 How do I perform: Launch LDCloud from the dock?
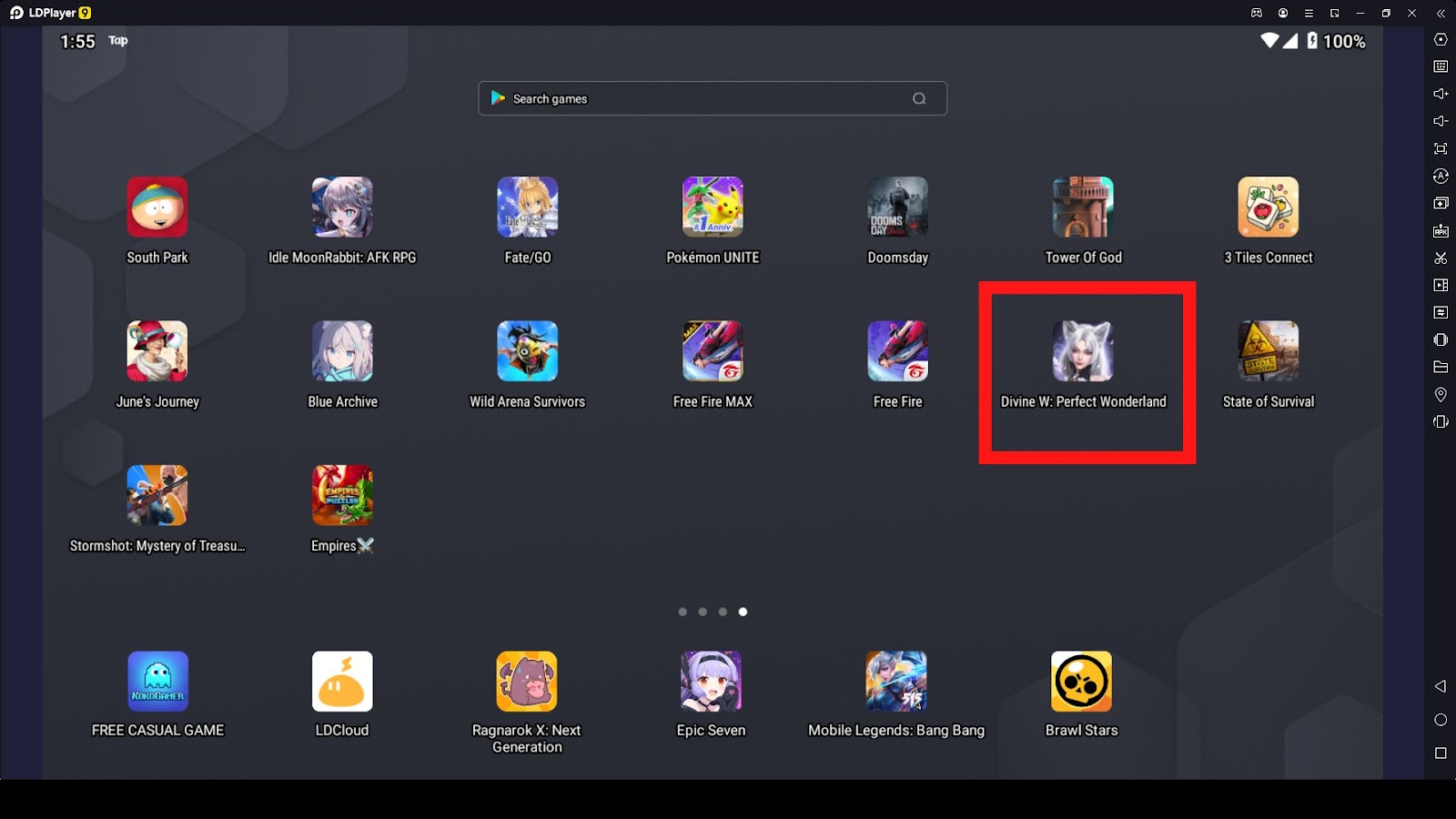click(x=342, y=682)
